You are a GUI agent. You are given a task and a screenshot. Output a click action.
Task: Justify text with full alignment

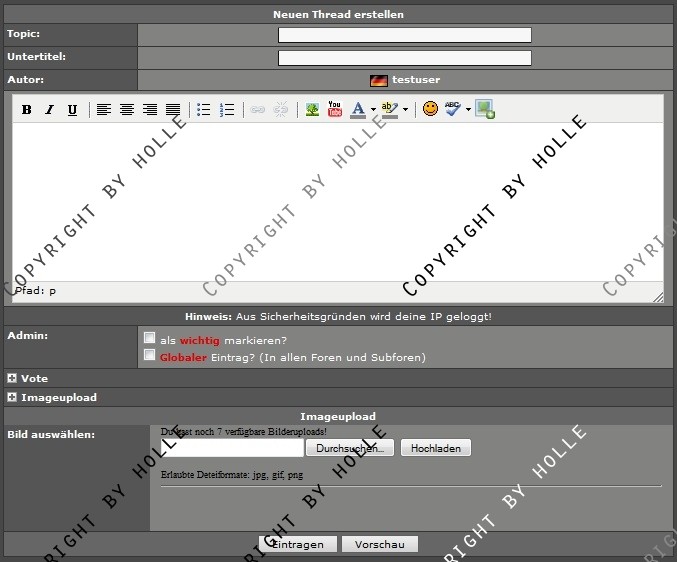pyautogui.click(x=173, y=110)
